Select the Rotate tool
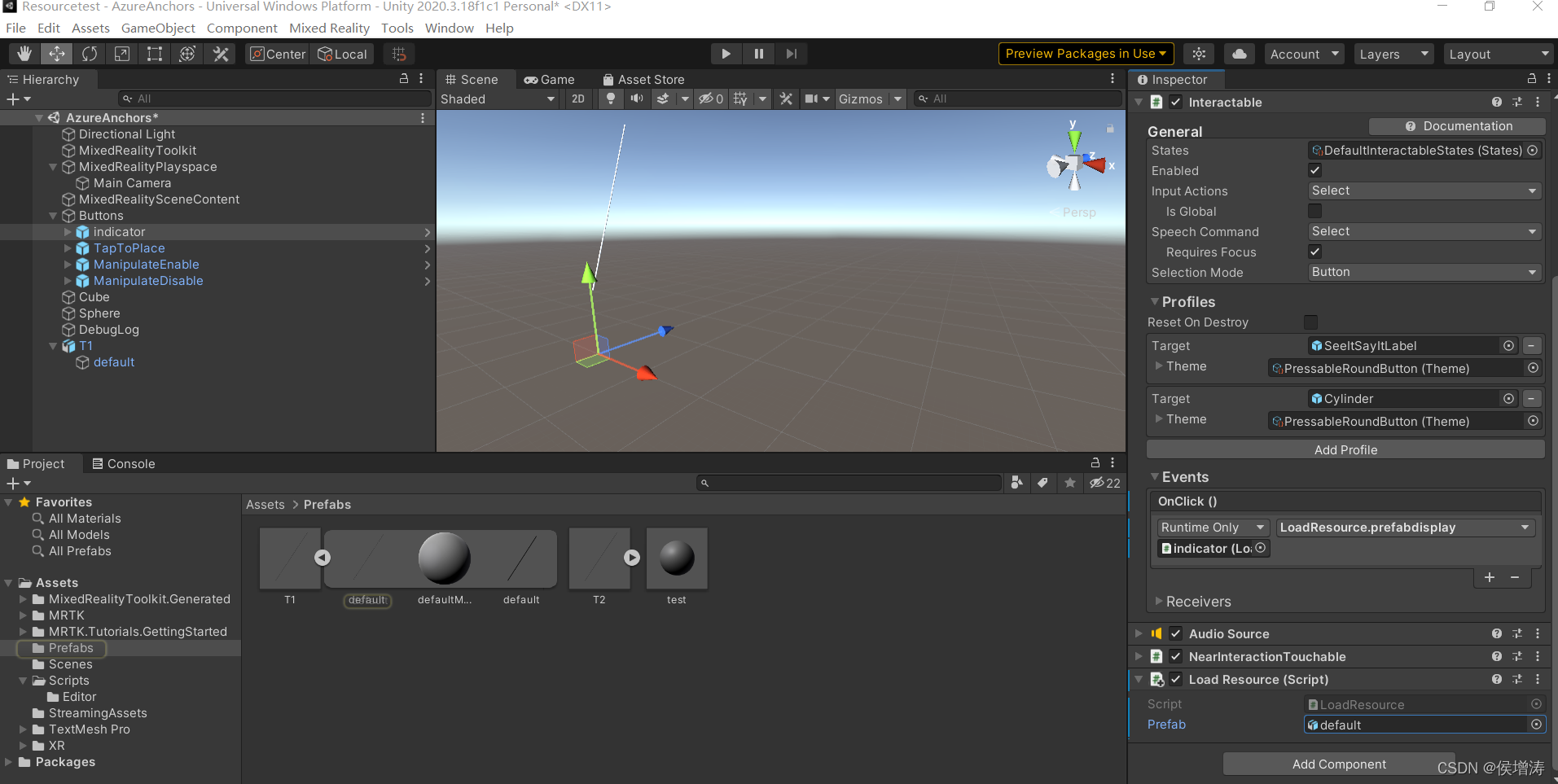This screenshot has width=1558, height=784. tap(90, 54)
